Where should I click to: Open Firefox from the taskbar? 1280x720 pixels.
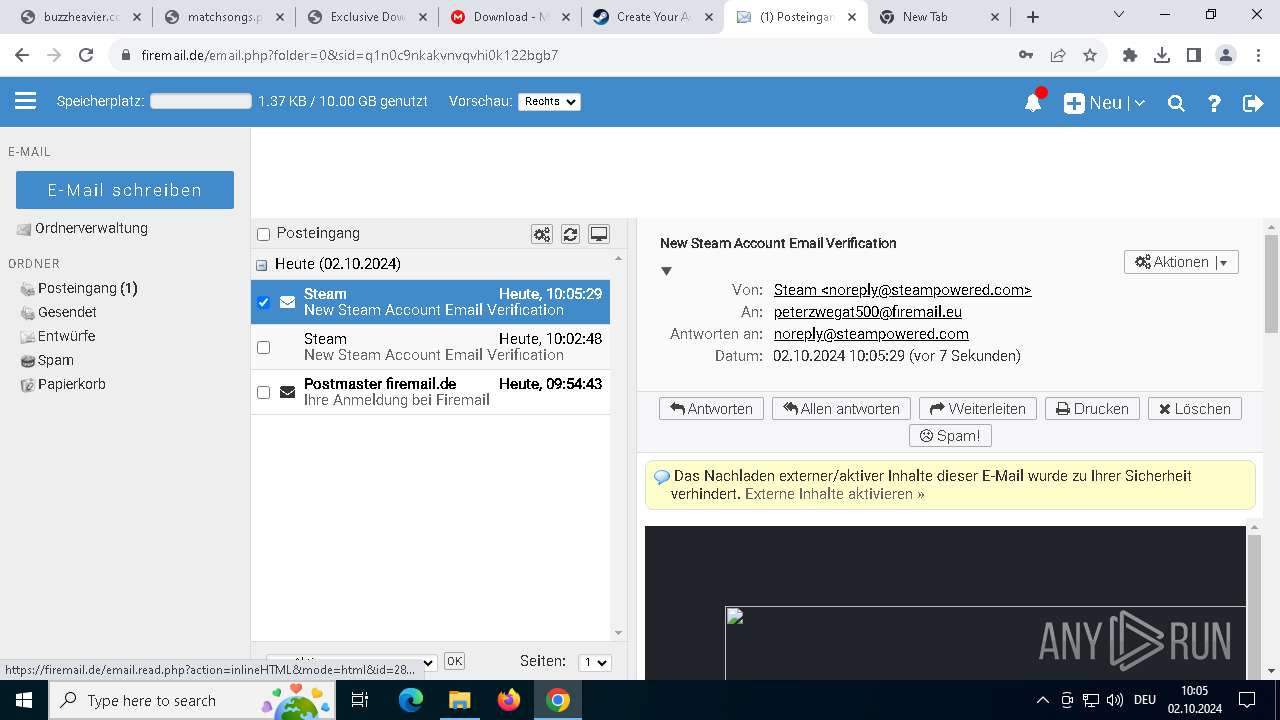pyautogui.click(x=509, y=700)
